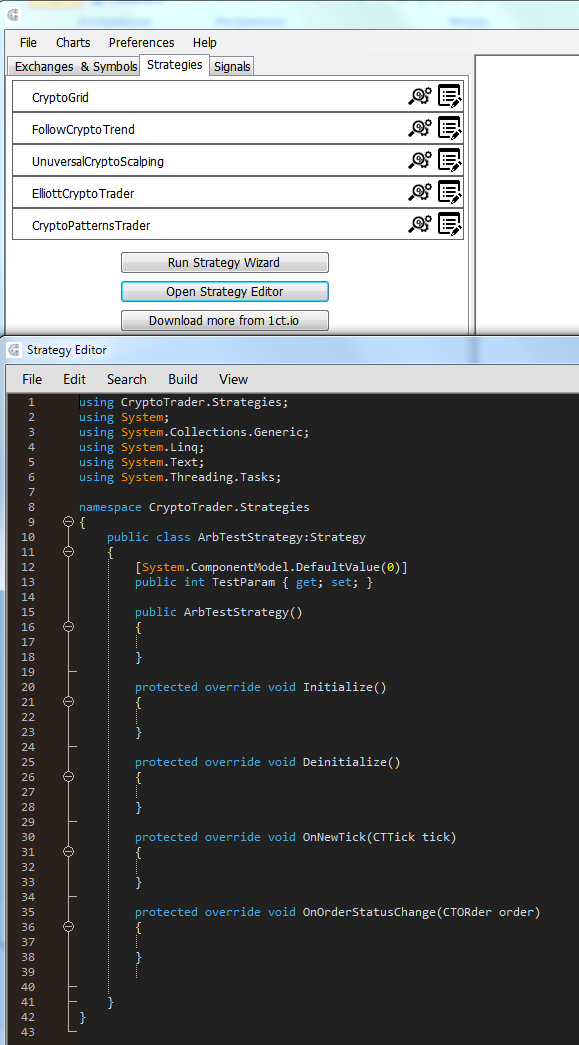
Task: Edit ElliottCryptoTrader with notepad icon
Action: click(x=450, y=193)
